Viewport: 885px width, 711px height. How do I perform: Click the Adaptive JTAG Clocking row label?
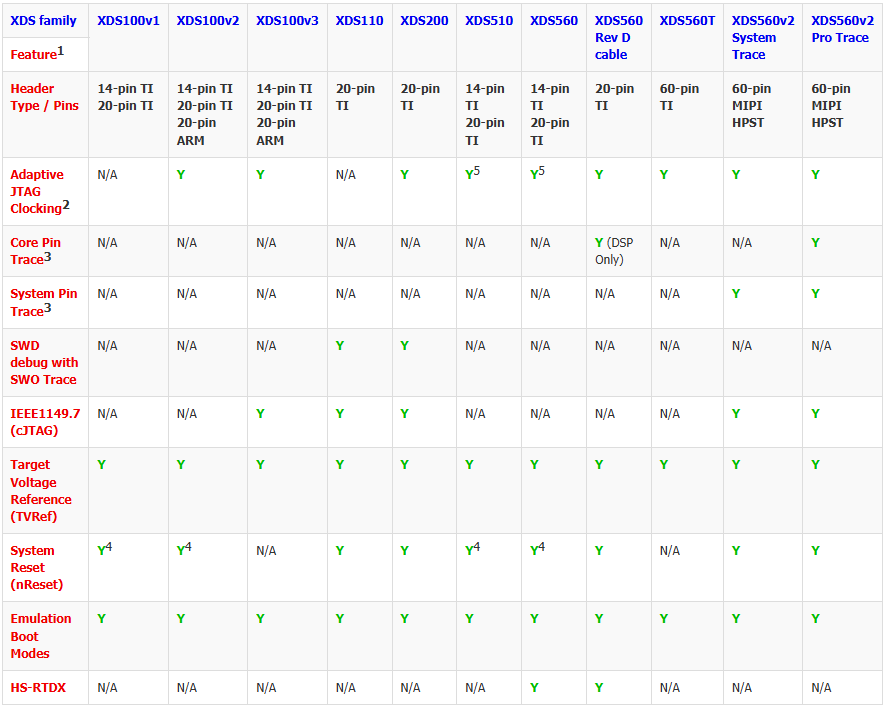click(x=40, y=191)
